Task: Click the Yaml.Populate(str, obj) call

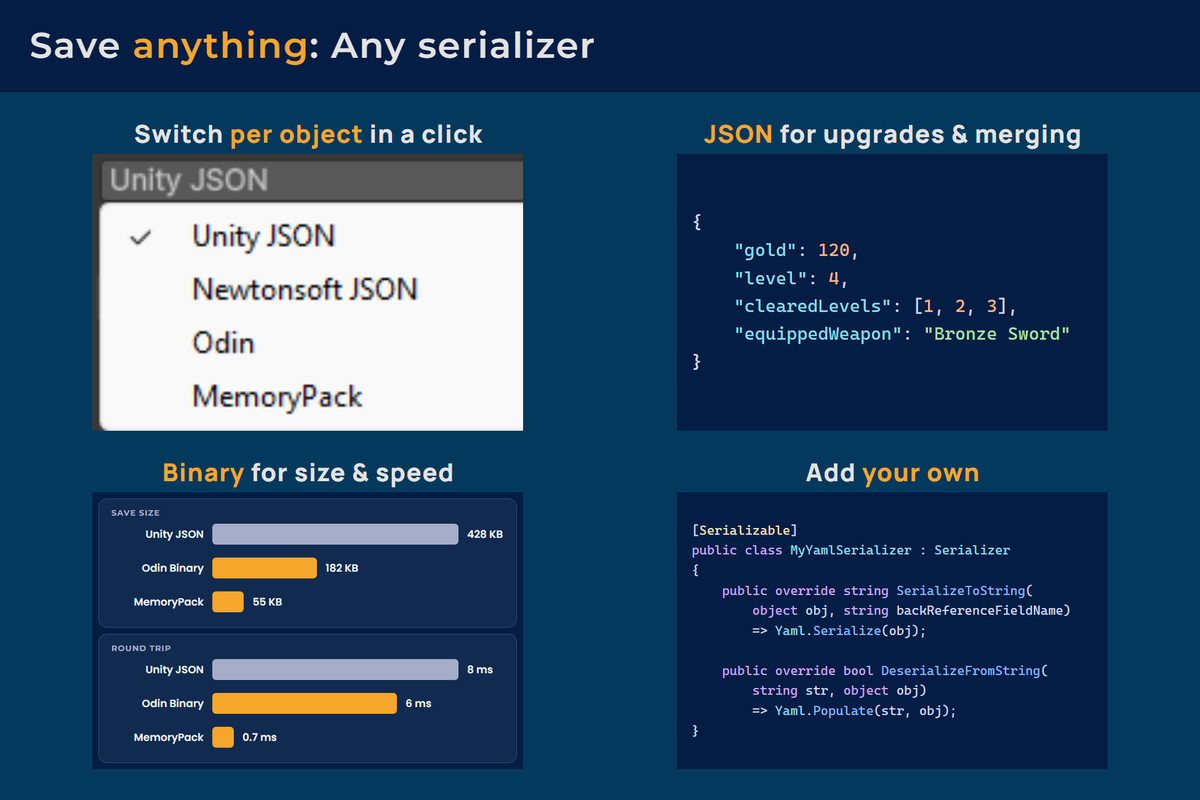Action: 865,711
